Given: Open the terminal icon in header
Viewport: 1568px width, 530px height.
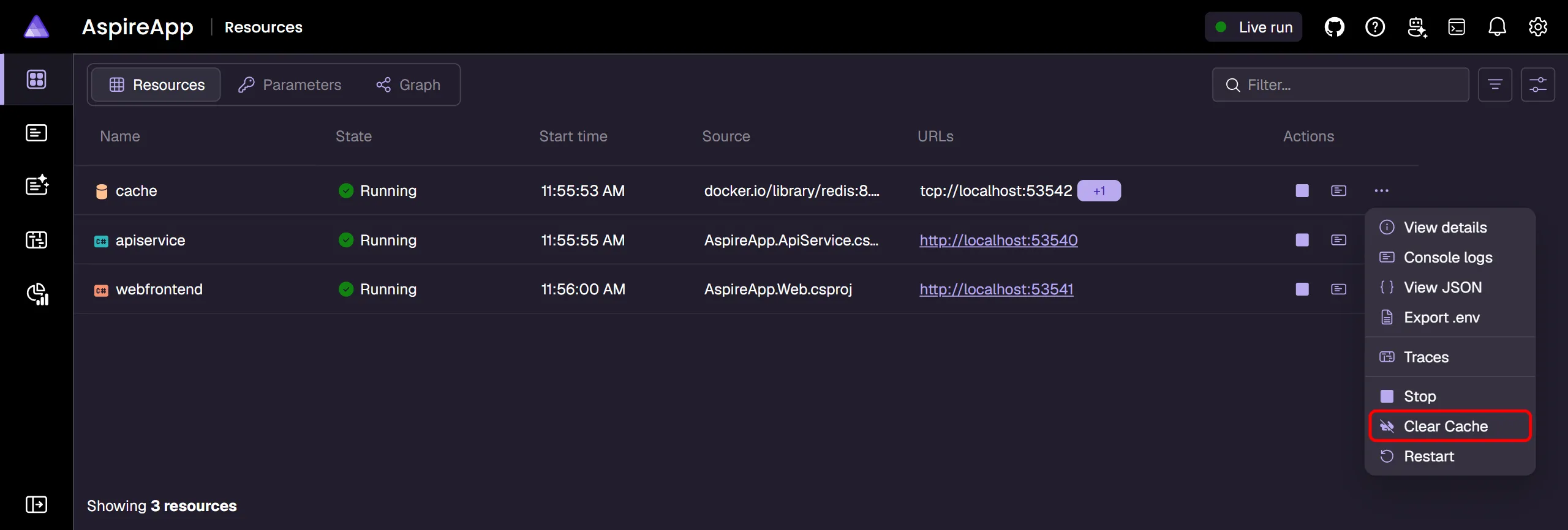Looking at the screenshot, I should click(x=1457, y=27).
